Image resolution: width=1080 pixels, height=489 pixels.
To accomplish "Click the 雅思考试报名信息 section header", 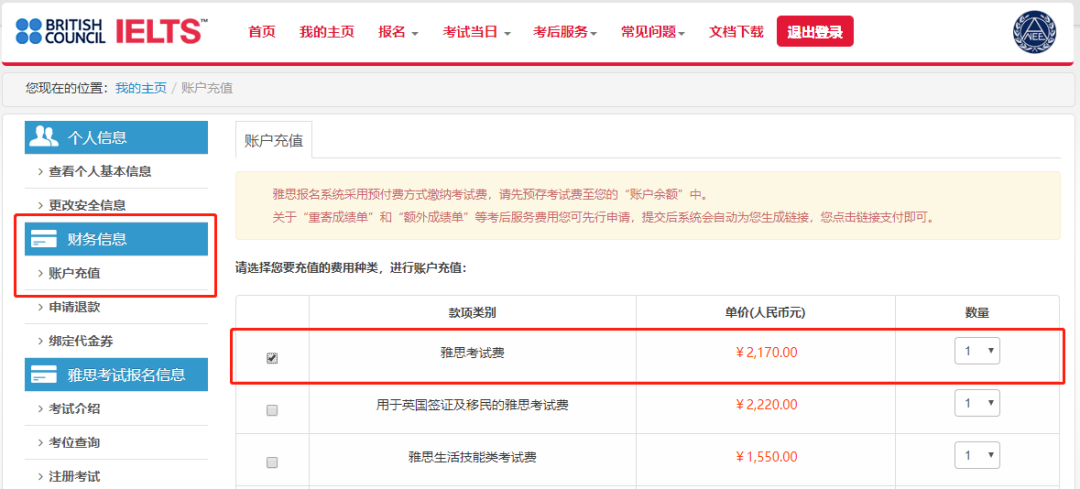I will (x=116, y=375).
